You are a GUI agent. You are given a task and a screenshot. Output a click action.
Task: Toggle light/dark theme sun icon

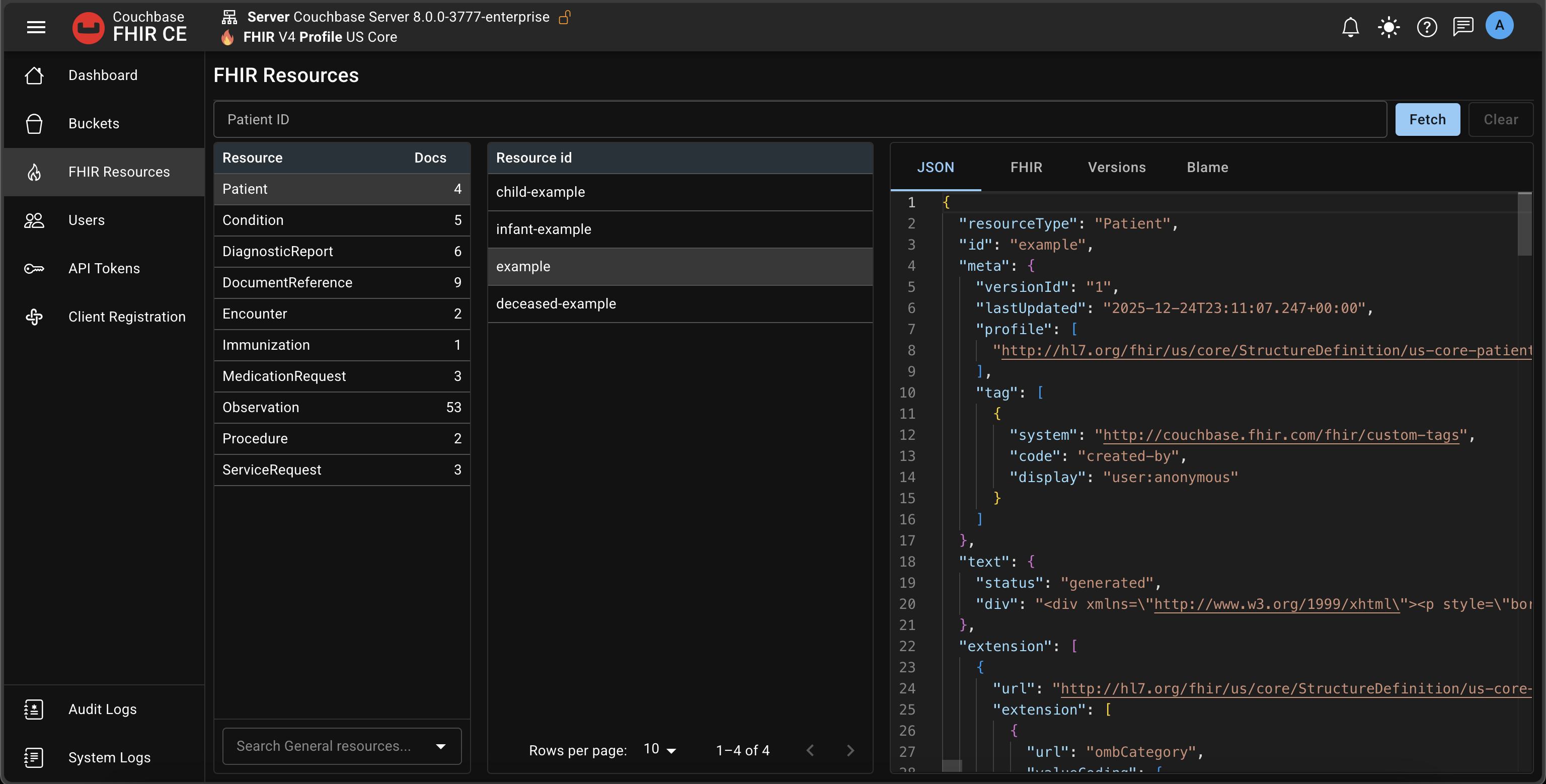click(1388, 27)
